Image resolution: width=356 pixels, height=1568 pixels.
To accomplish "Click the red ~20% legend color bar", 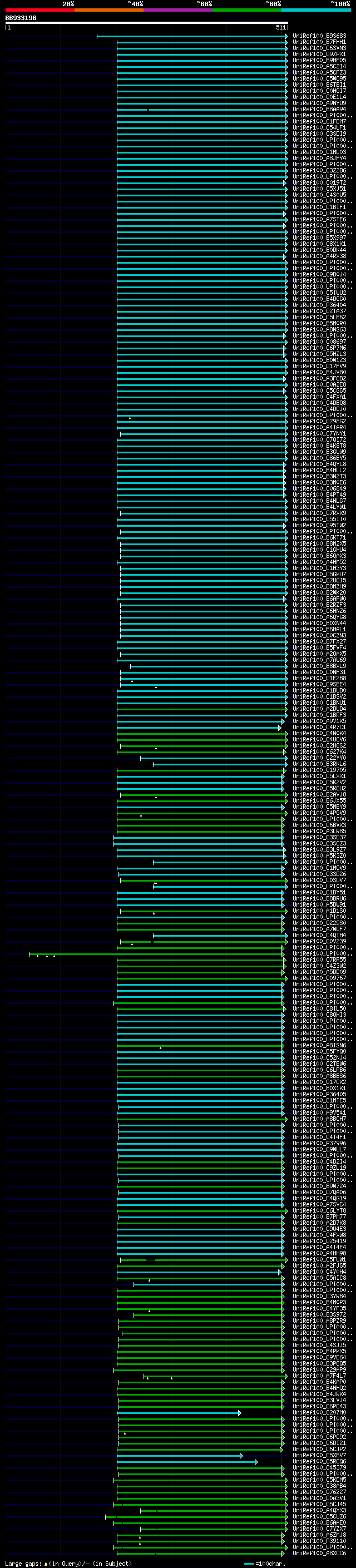I will tap(39, 10).
